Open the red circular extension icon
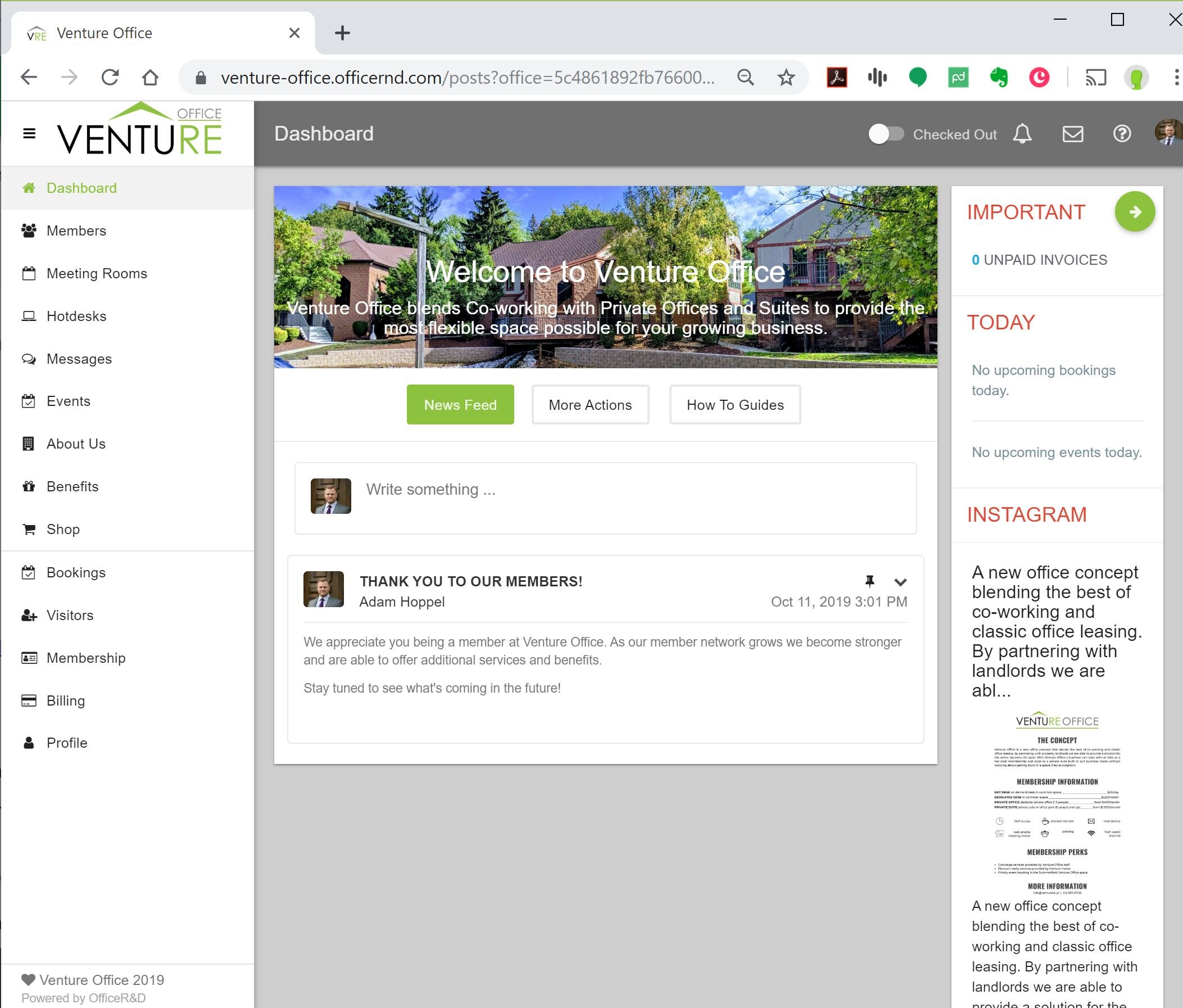Screen dimensions: 1183x1008 tap(1039, 77)
